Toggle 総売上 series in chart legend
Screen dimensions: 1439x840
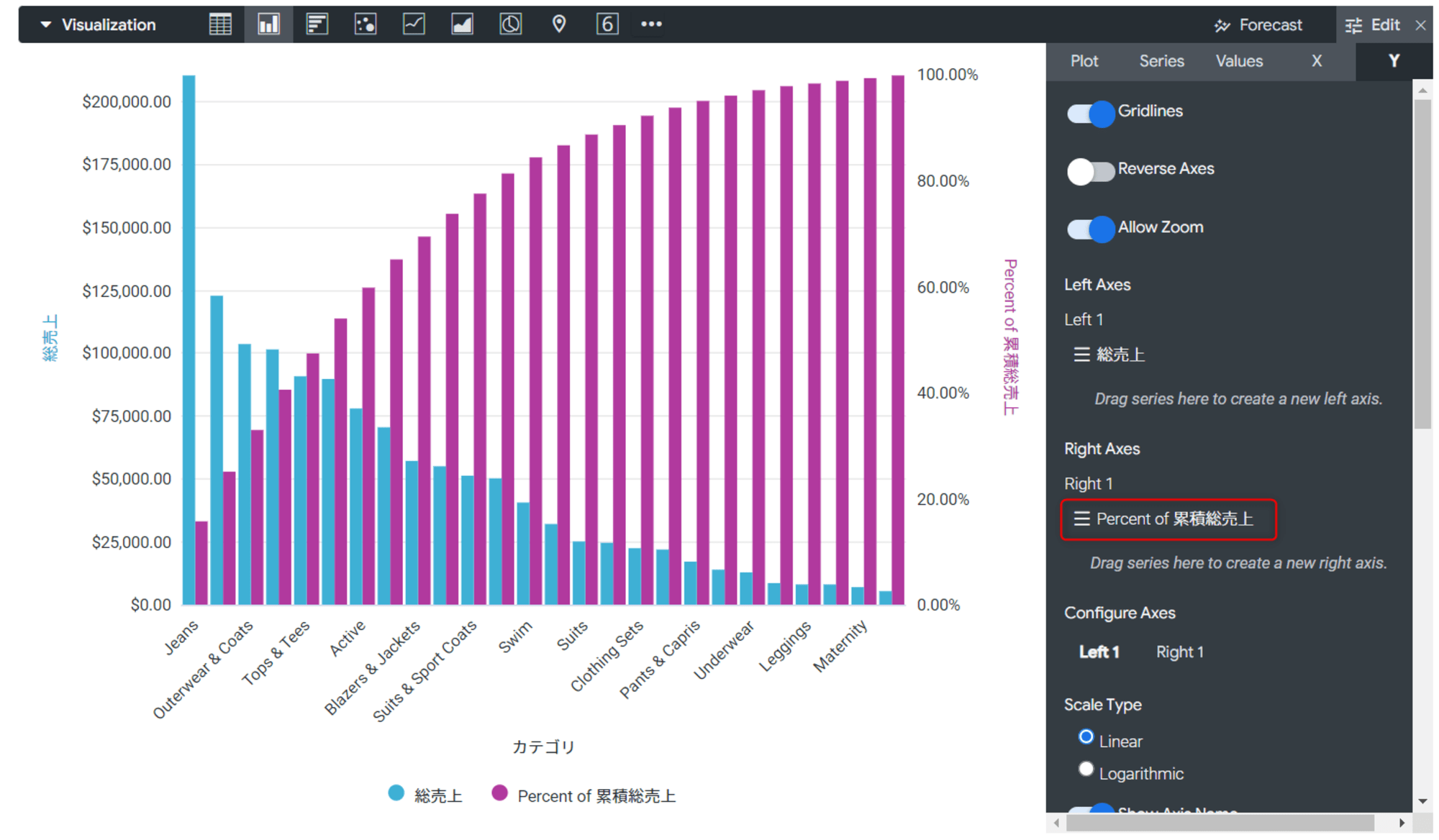pos(425,795)
